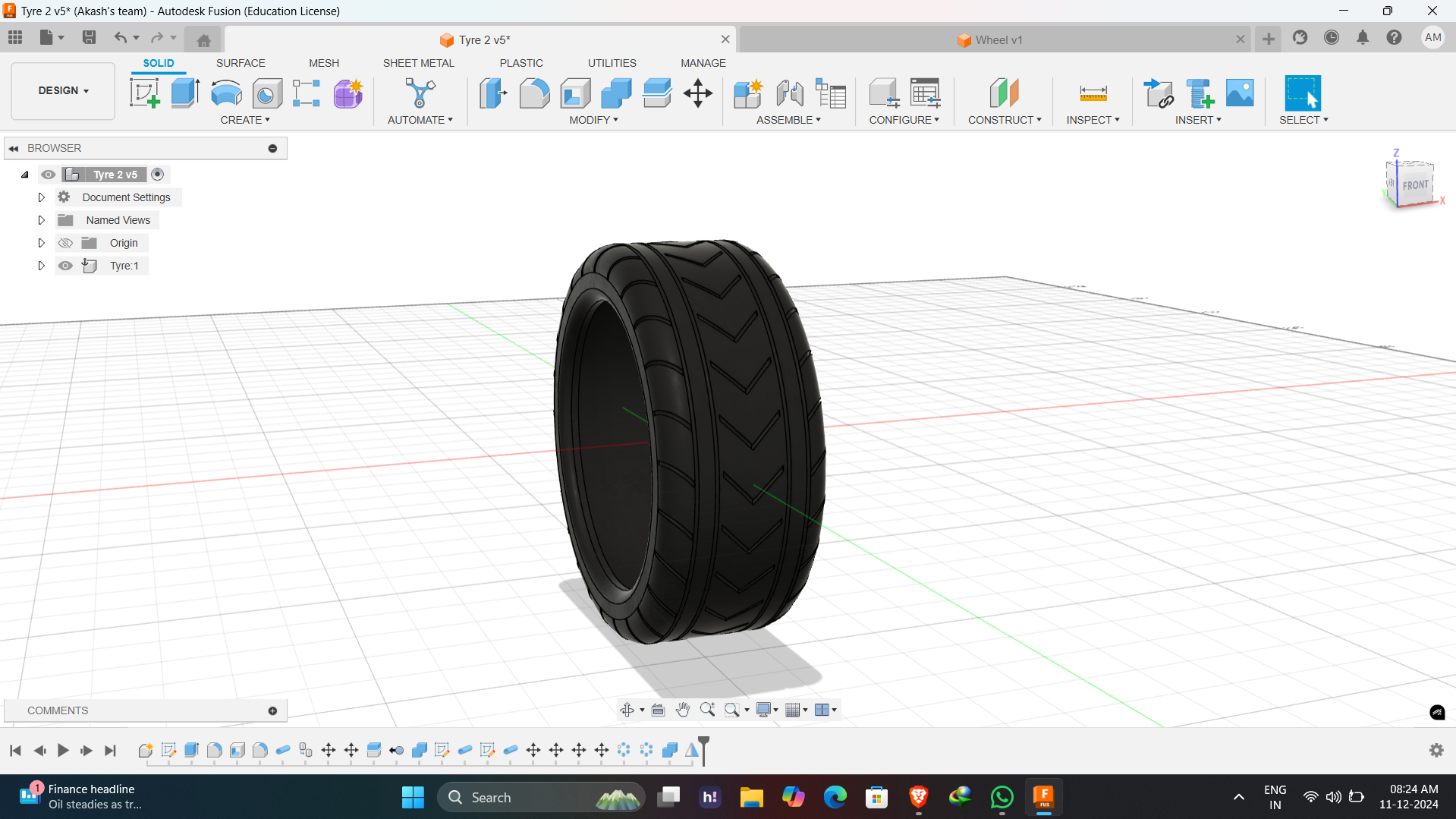Activate the Select tool

coord(1303,93)
